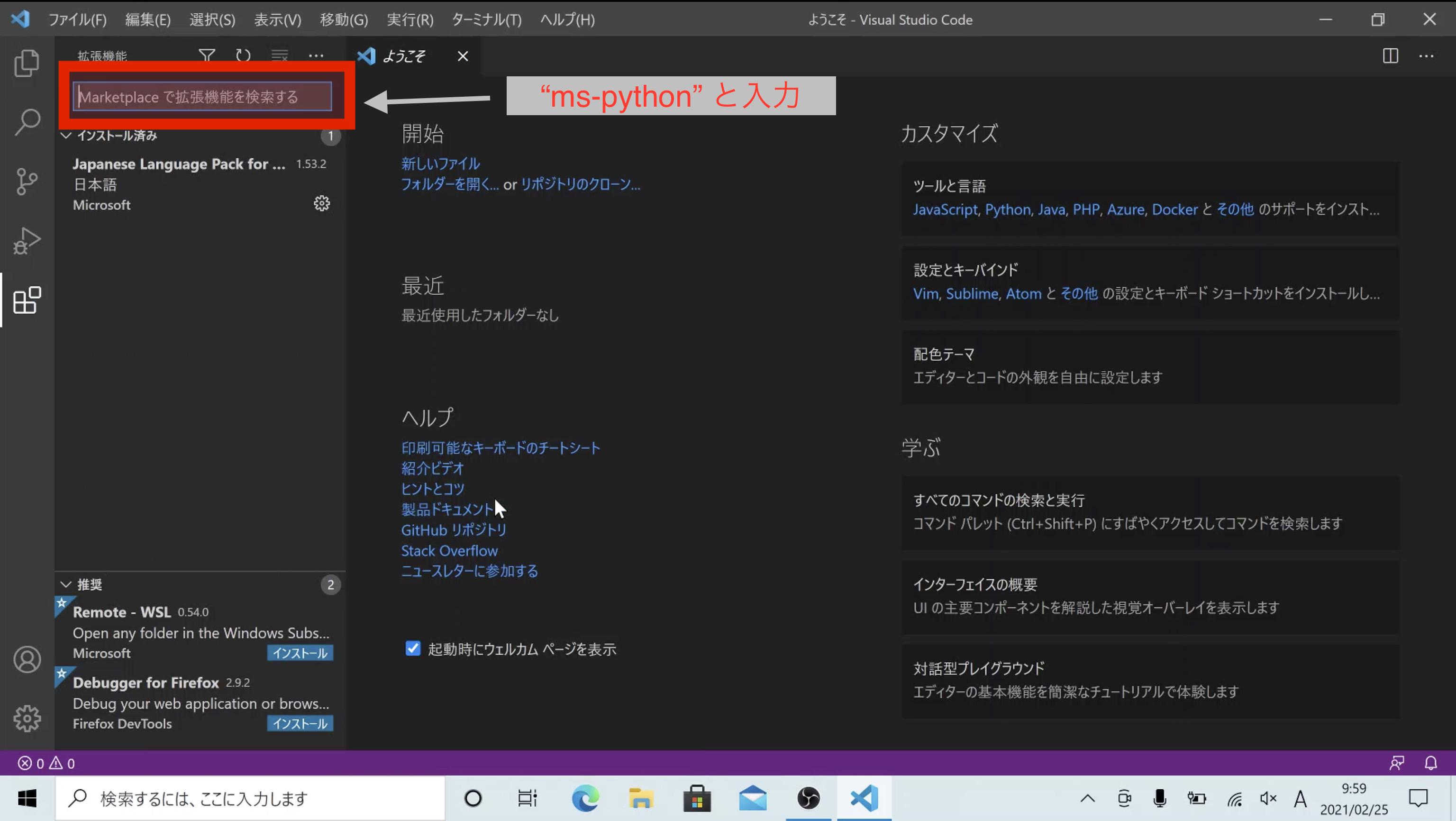The width and height of the screenshot is (1456, 821).
Task: Click errors and warnings status bar indicator
Action: [46, 763]
